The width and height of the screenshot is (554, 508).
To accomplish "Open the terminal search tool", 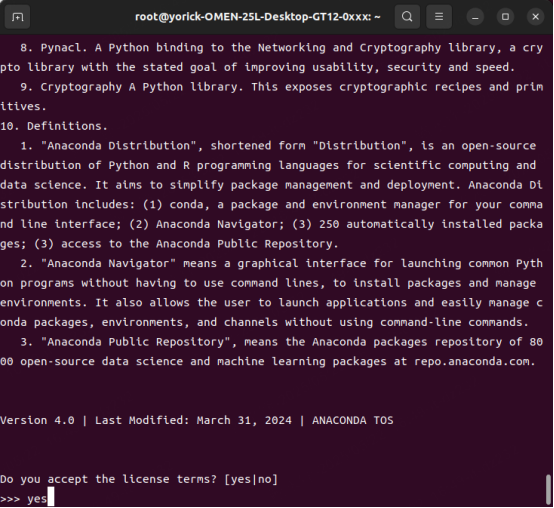I will click(407, 17).
